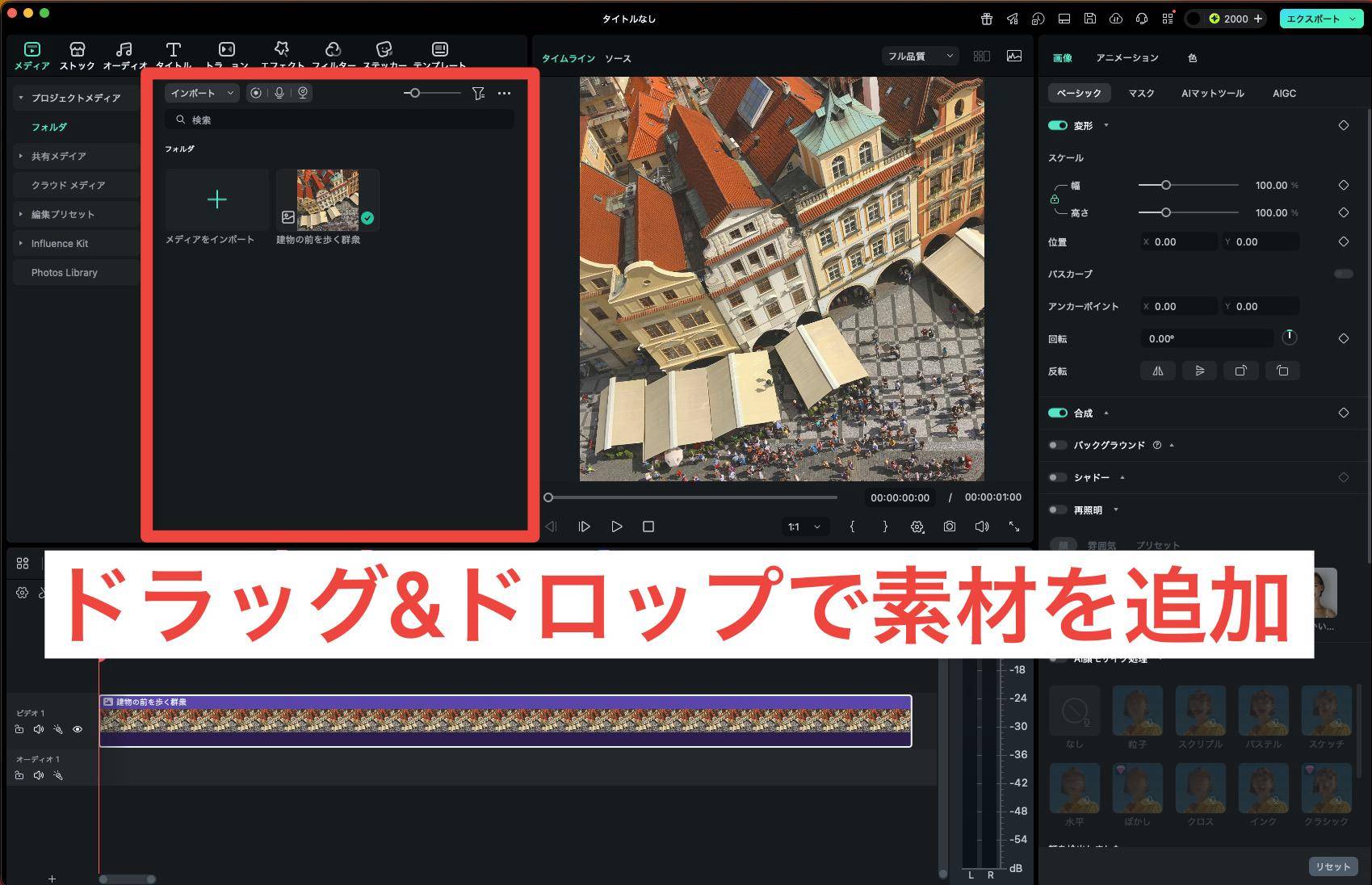Select the AIマットツール sub-tab
Viewport: 1372px width, 885px height.
[x=1213, y=93]
